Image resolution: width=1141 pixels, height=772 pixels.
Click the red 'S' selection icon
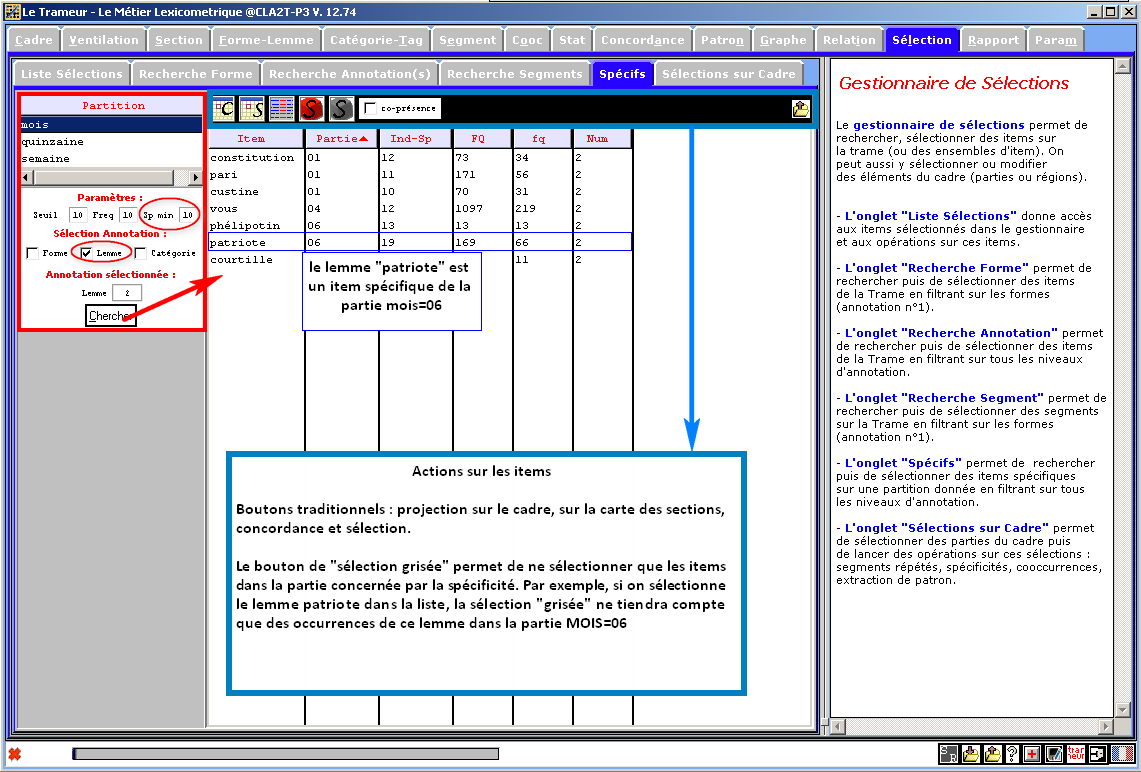click(311, 109)
